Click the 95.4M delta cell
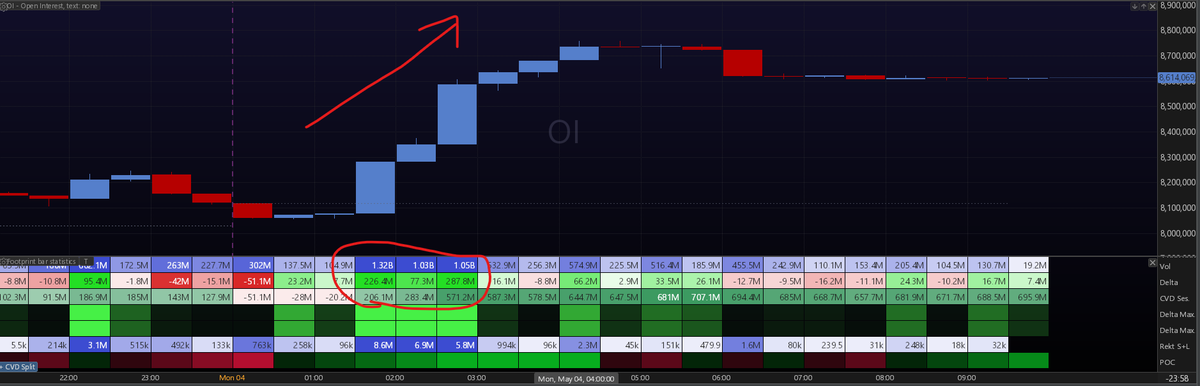This screenshot has height=386, width=1200. click(x=89, y=282)
